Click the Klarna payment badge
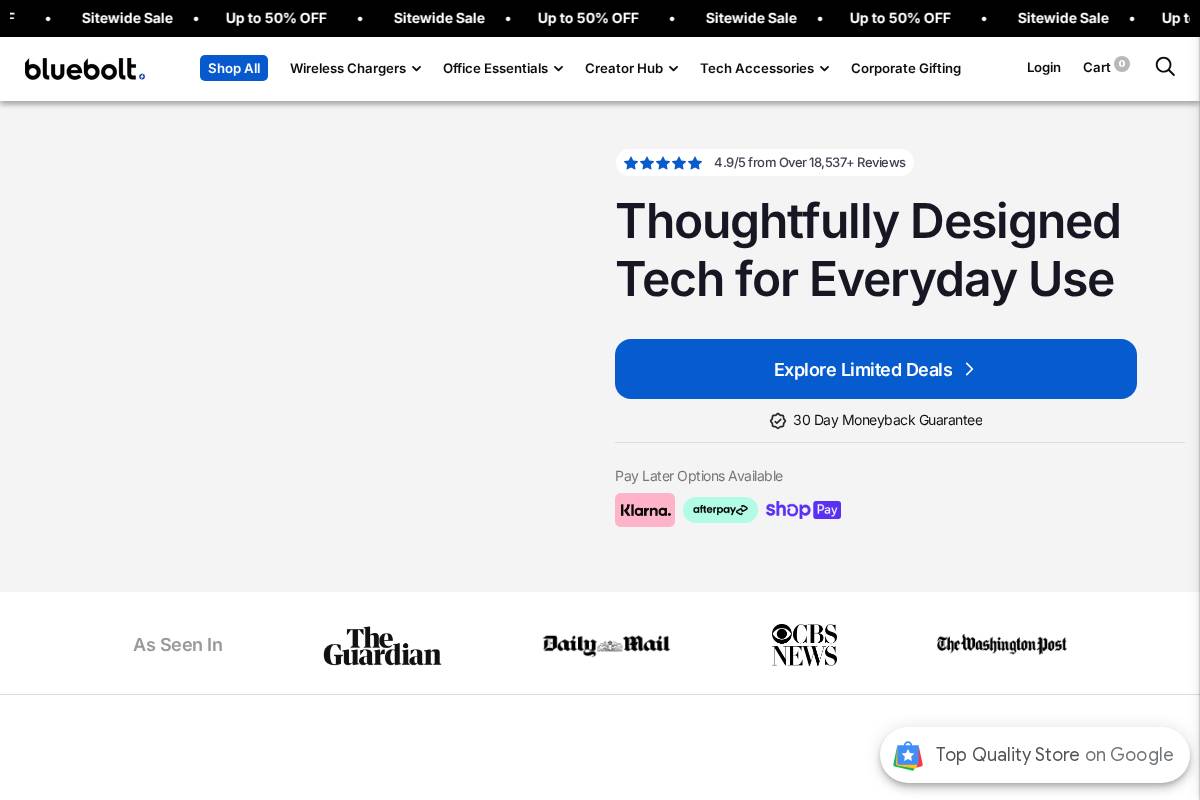 click(x=644, y=510)
